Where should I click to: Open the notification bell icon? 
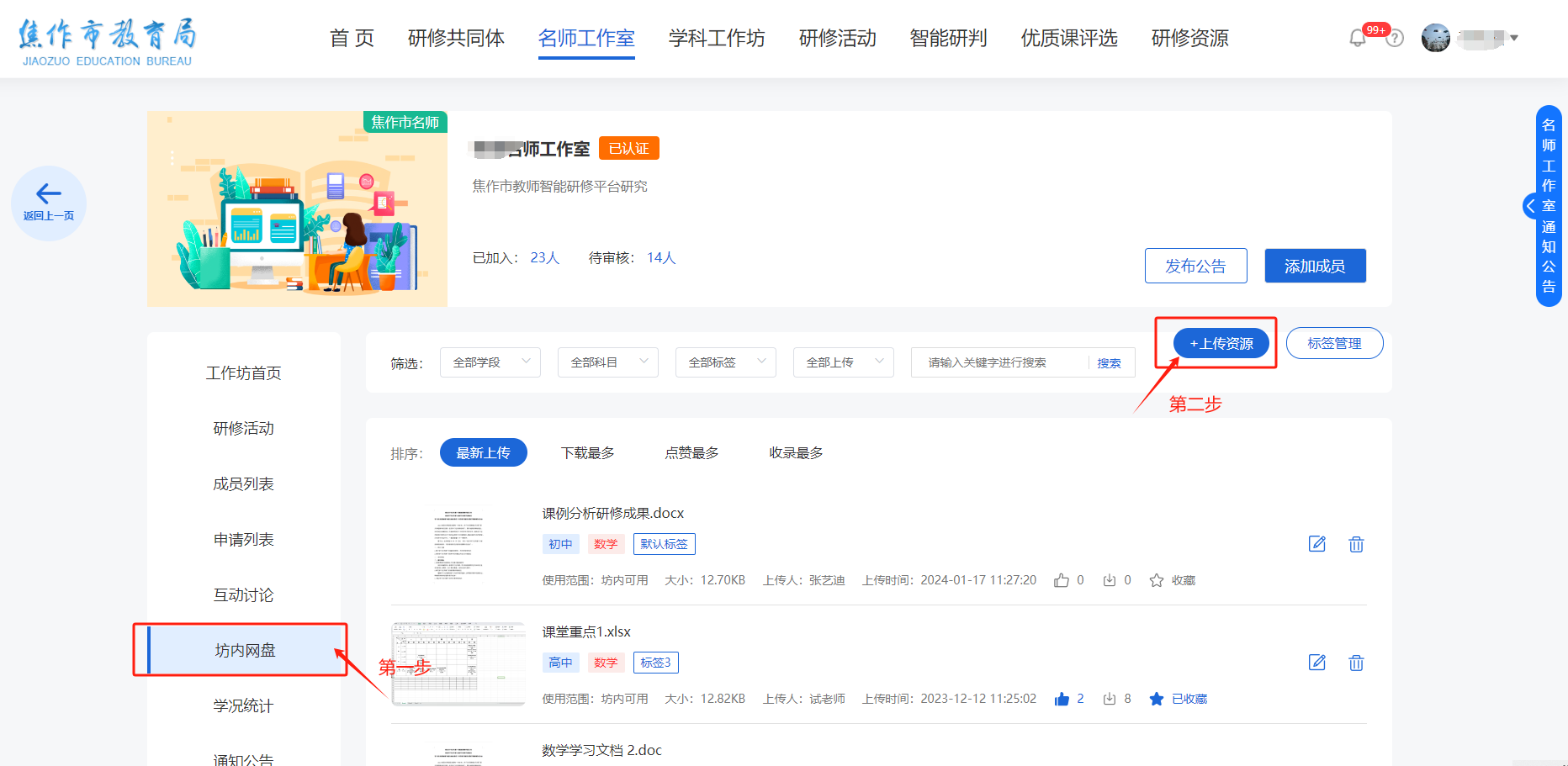[1357, 38]
